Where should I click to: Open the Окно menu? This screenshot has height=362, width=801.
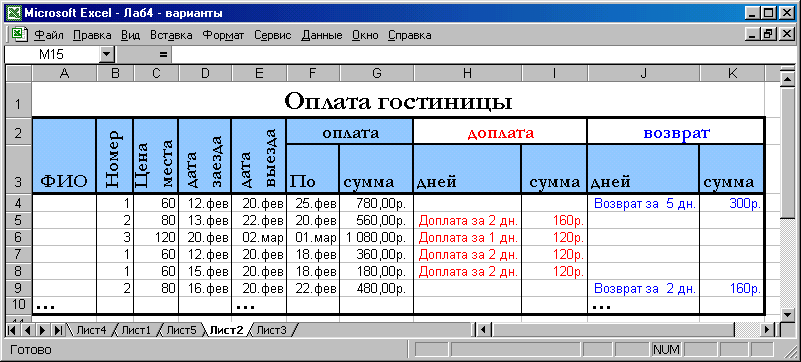(x=365, y=35)
